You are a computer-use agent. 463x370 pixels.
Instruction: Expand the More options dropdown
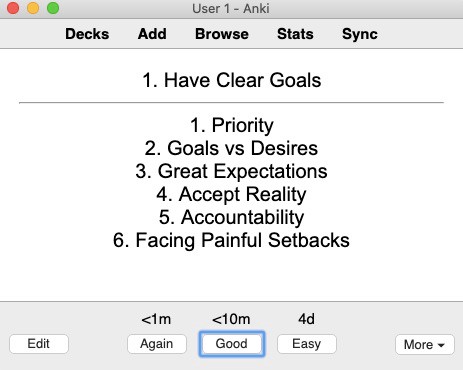425,344
